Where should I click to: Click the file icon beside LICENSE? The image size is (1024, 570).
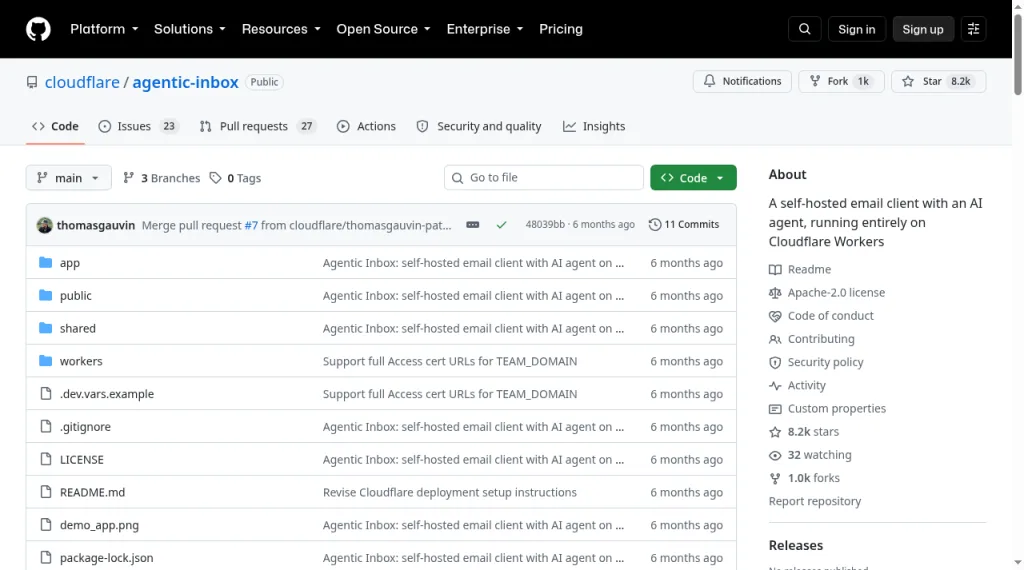point(46,459)
